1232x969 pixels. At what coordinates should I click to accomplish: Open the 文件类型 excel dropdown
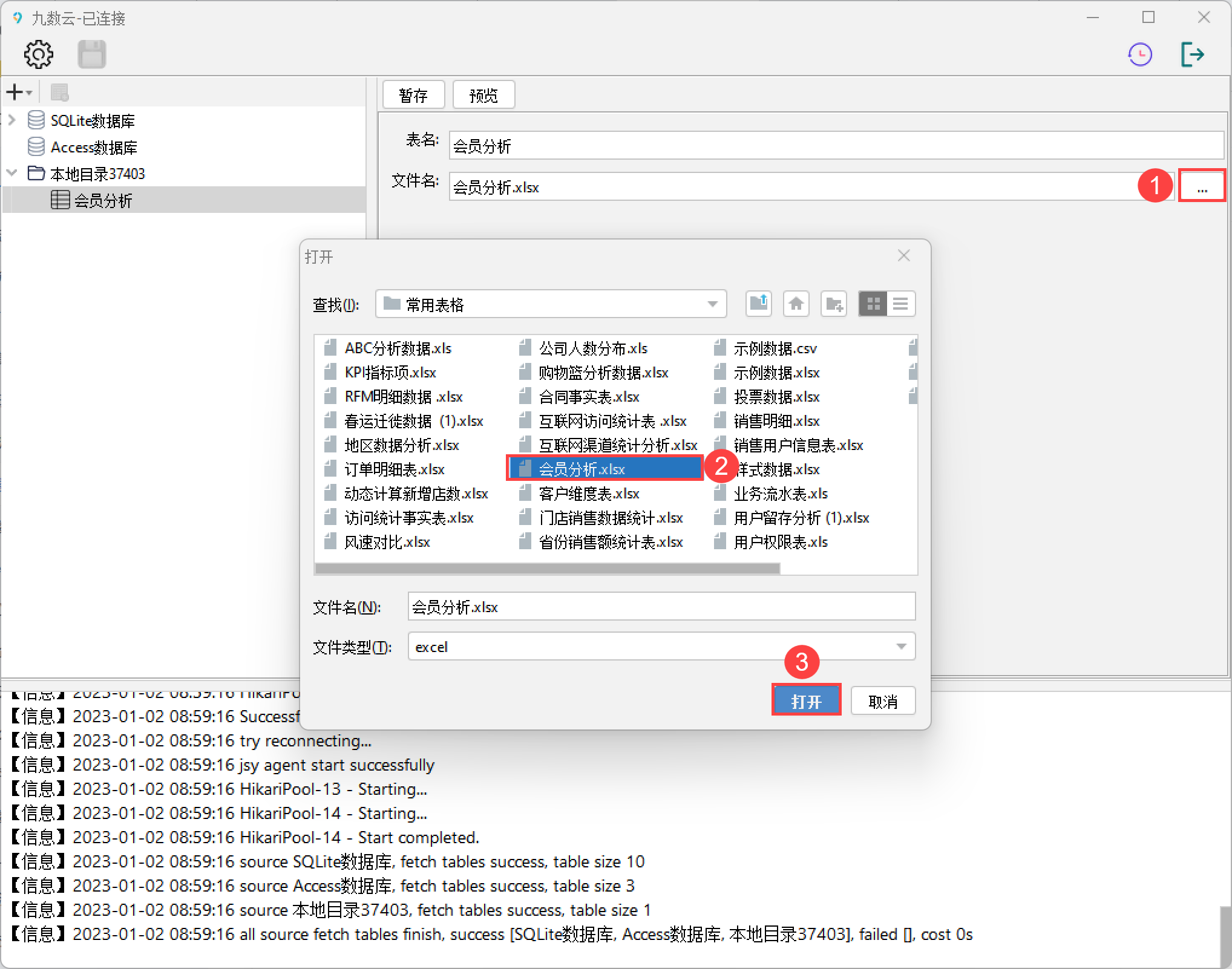[901, 647]
